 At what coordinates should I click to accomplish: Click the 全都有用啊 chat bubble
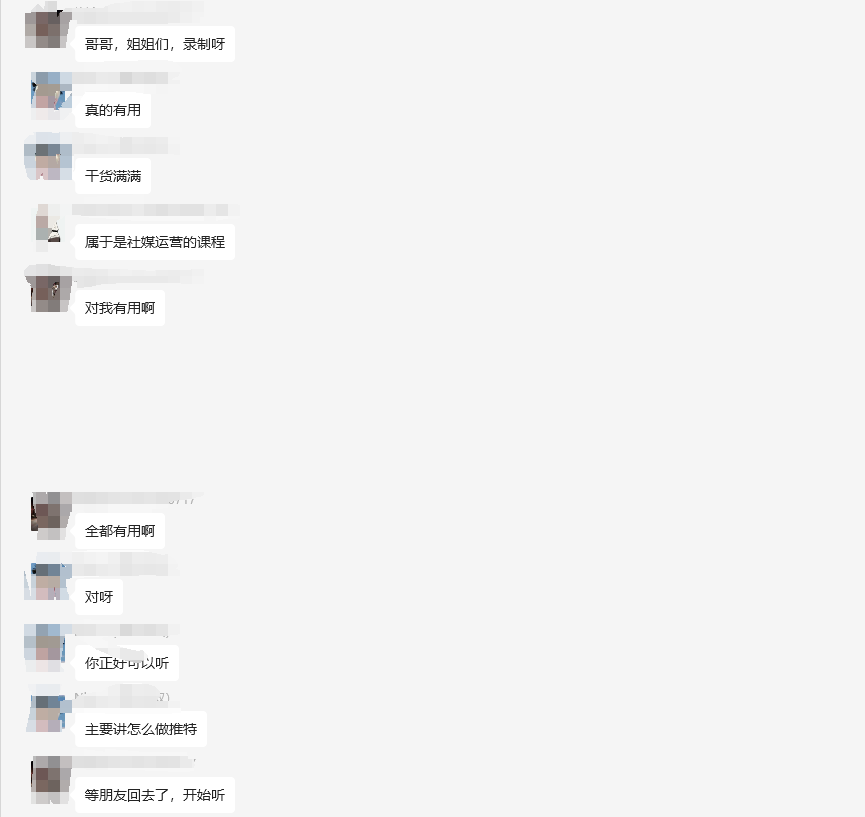pyautogui.click(x=120, y=531)
